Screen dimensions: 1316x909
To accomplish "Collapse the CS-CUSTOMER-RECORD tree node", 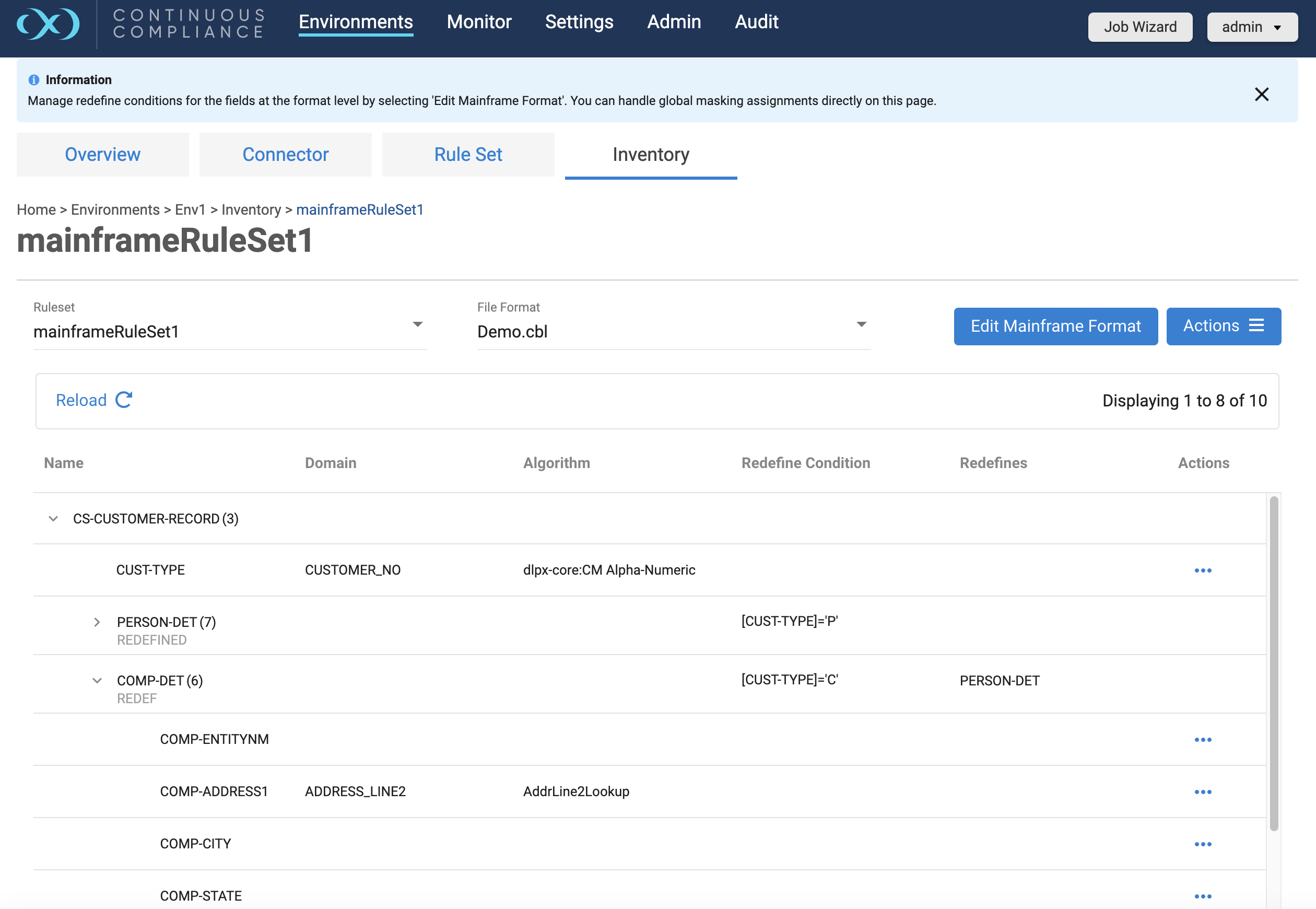I will point(53,519).
